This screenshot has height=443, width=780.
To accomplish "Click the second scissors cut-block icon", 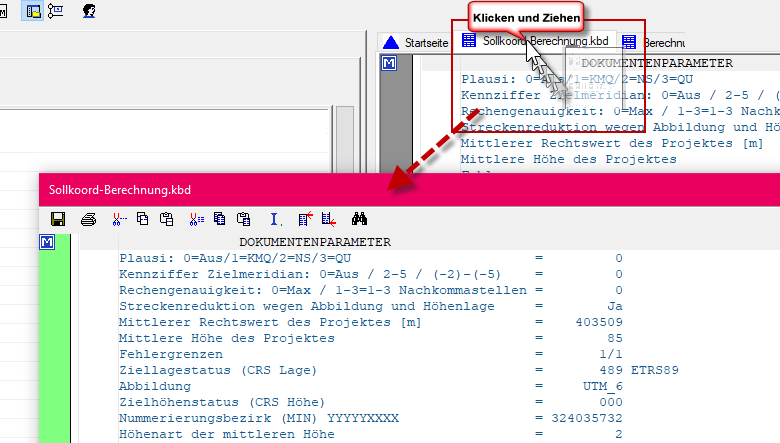I will 196,218.
